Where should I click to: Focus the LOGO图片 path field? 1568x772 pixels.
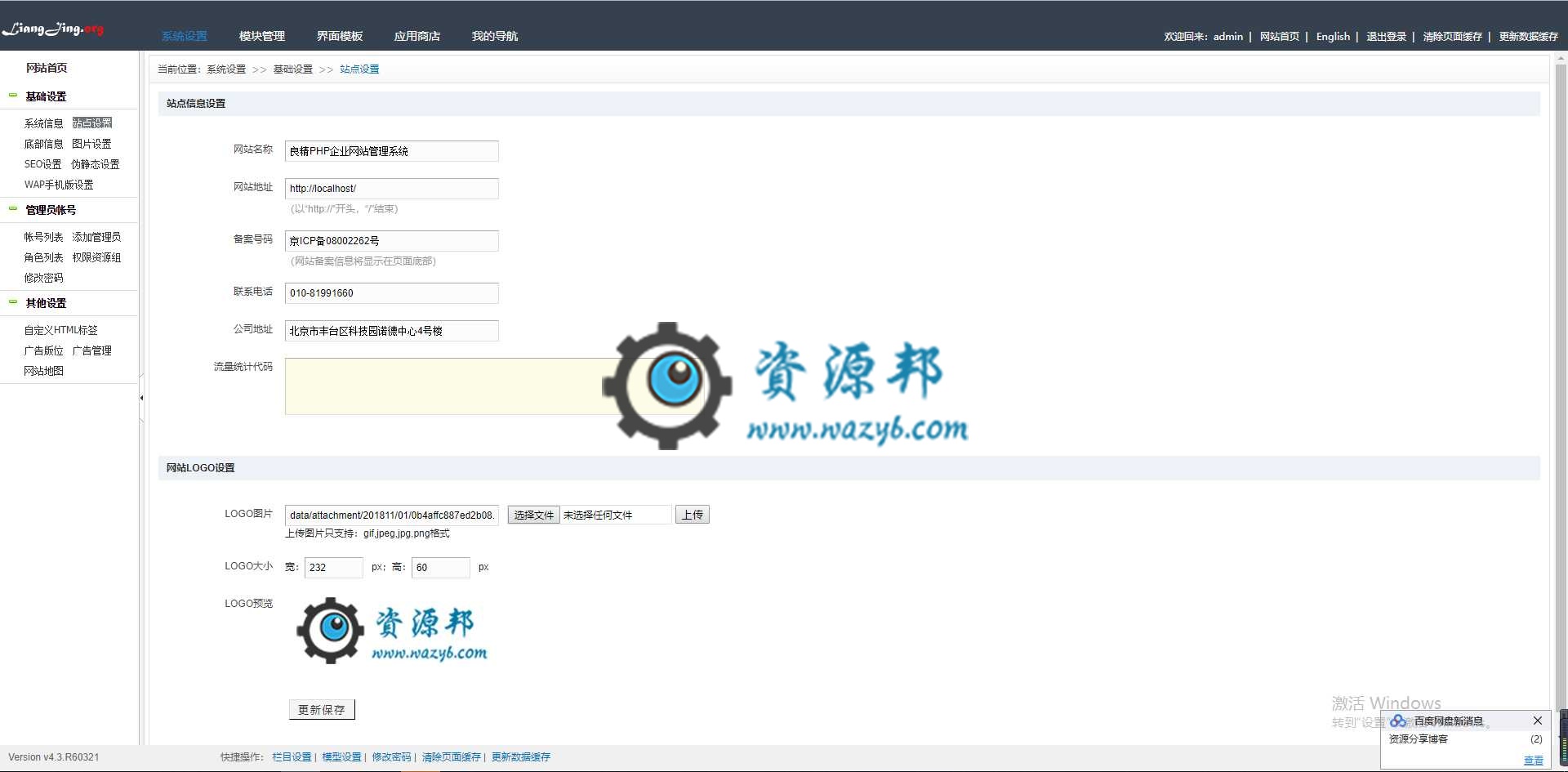(392, 515)
